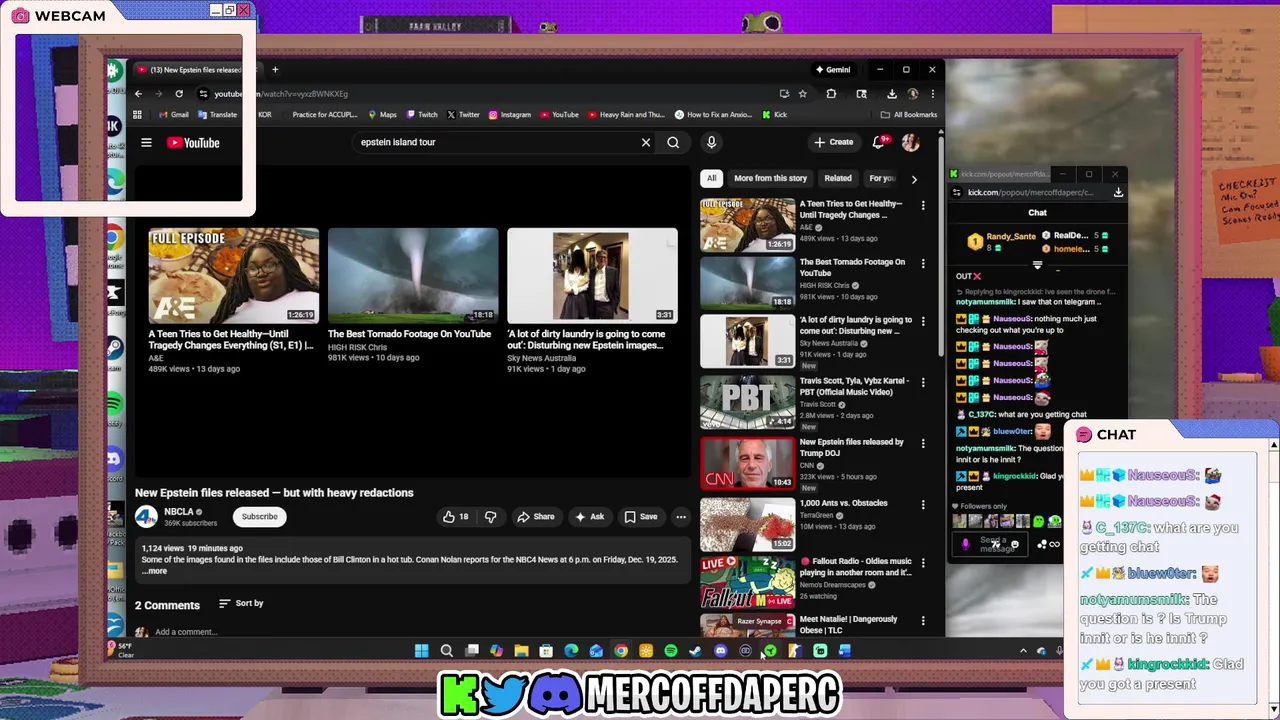Open NBCLA channel name link
This screenshot has width=1280, height=720.
coord(179,512)
